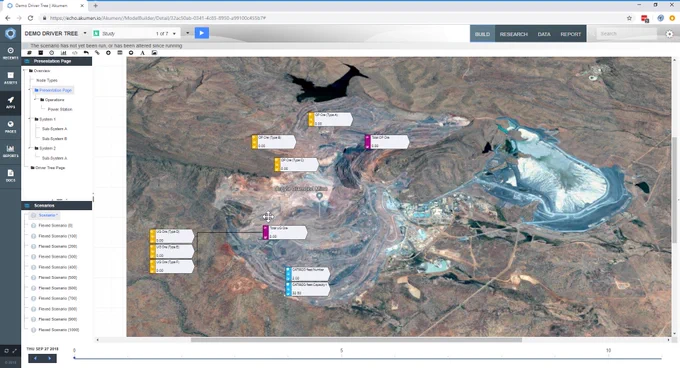Open the Recents sidebar panel
Screen dimensions: 680x368
coord(10,53)
